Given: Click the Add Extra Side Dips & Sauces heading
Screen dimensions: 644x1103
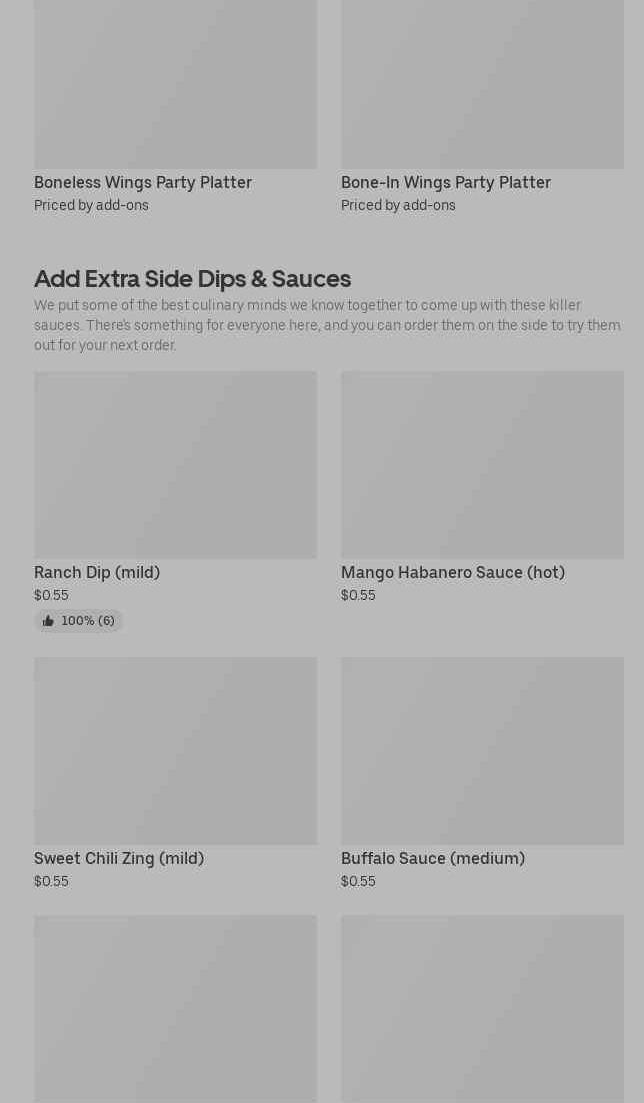Looking at the screenshot, I should [192, 278].
